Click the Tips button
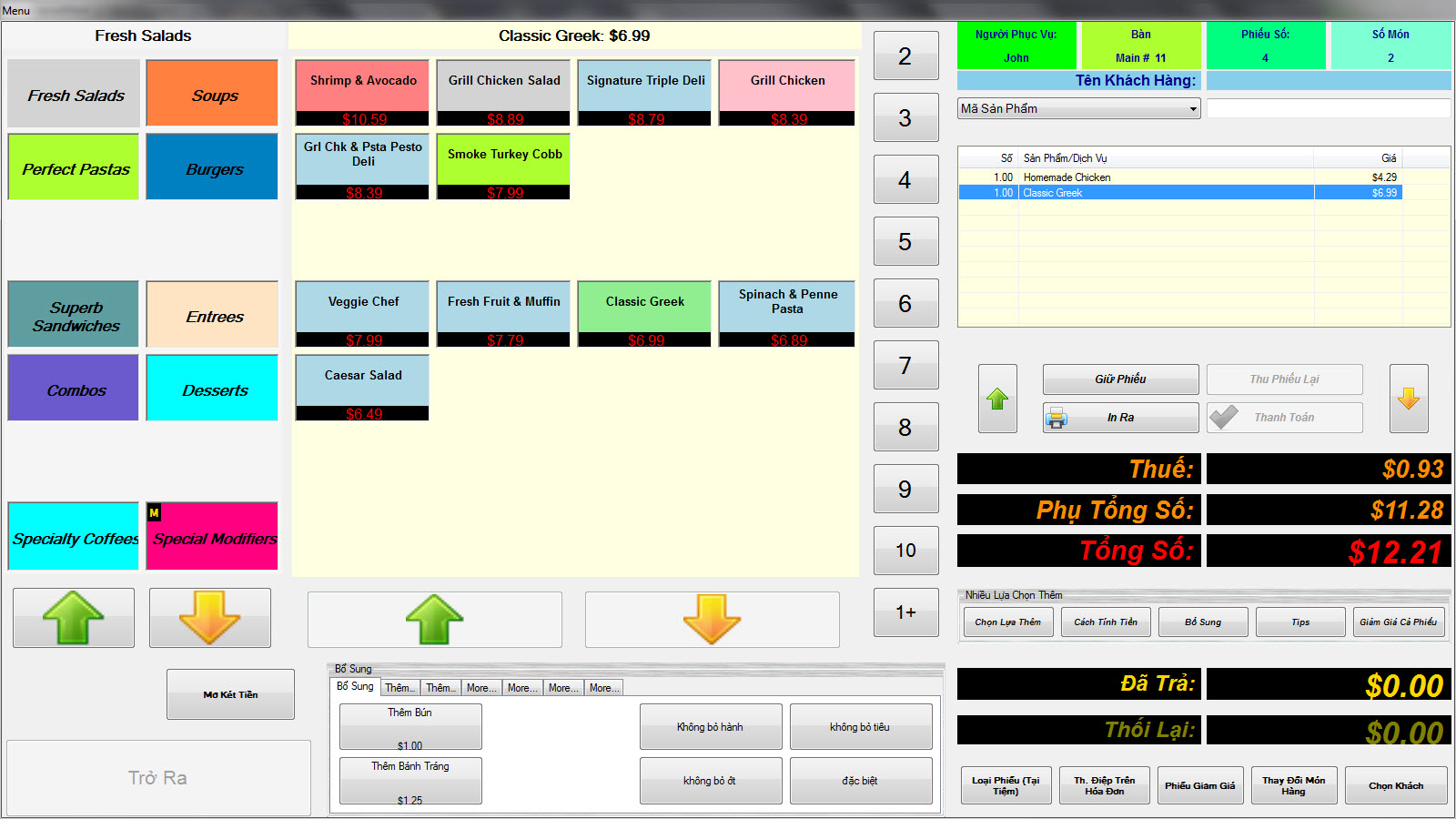Image resolution: width=1456 pixels, height=819 pixels. pyautogui.click(x=1300, y=622)
